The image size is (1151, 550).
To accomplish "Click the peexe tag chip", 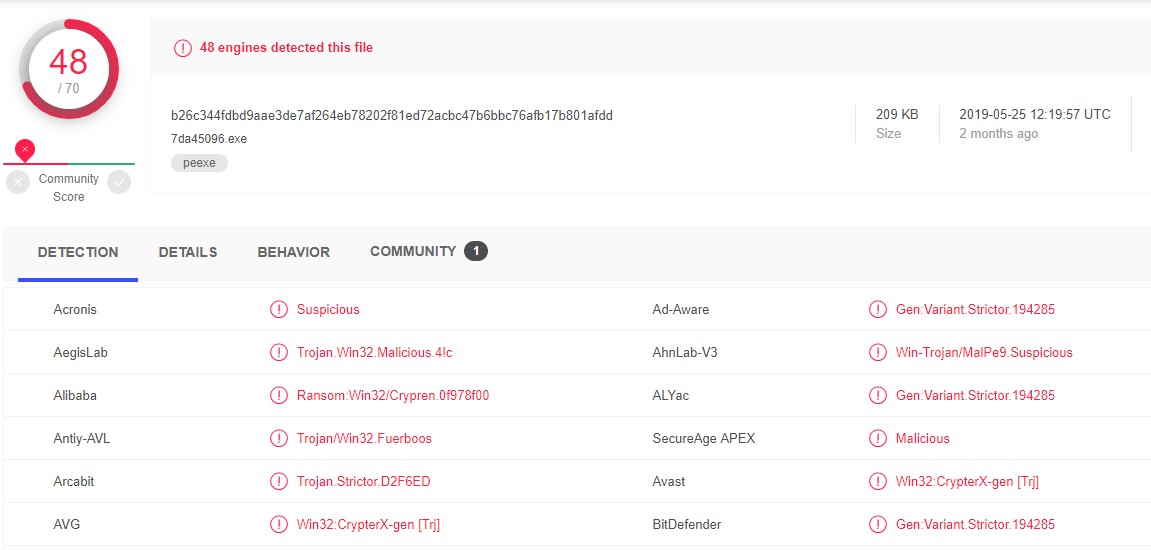I will click(x=199, y=163).
